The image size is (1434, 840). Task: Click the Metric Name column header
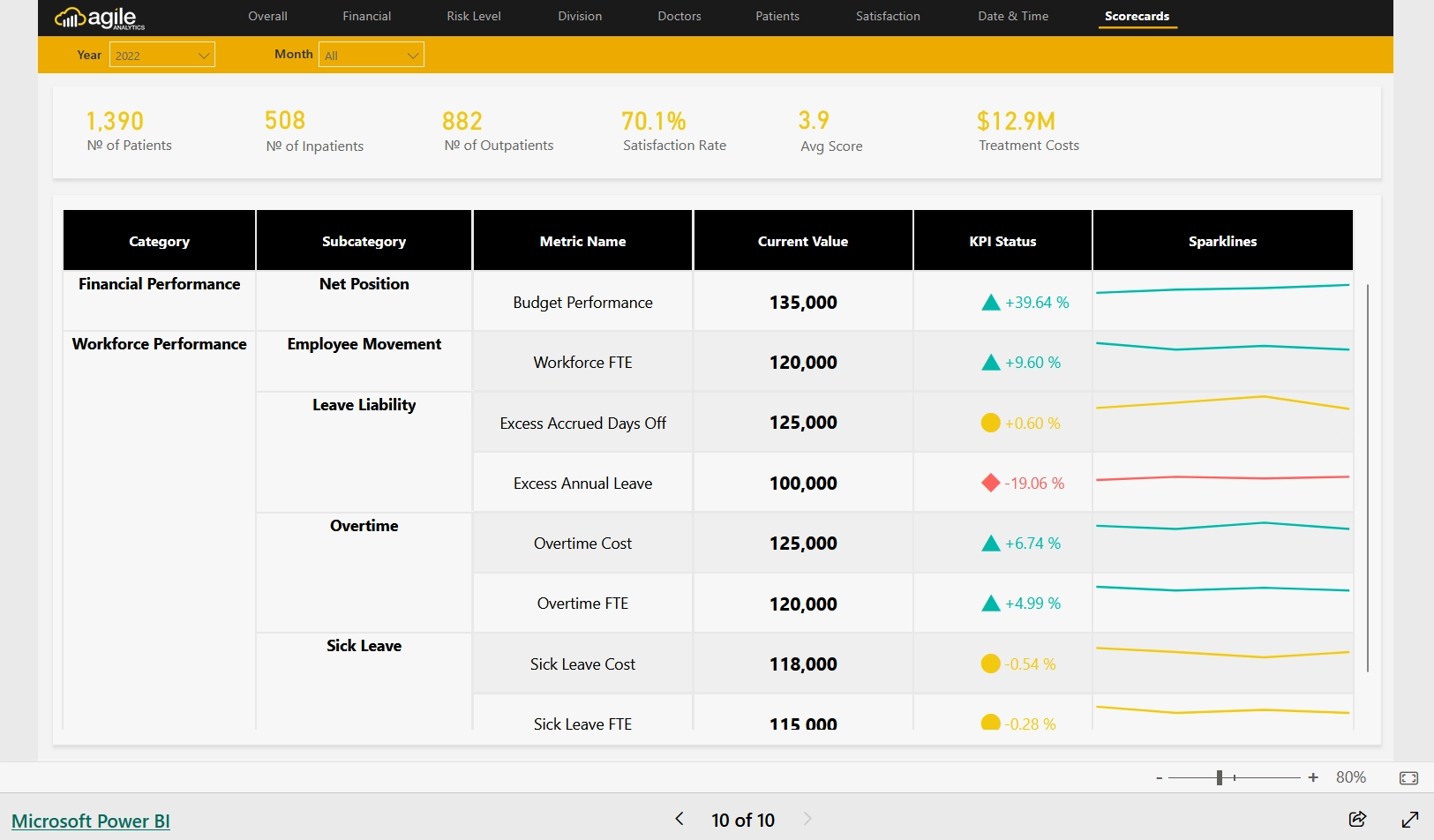pyautogui.click(x=582, y=240)
